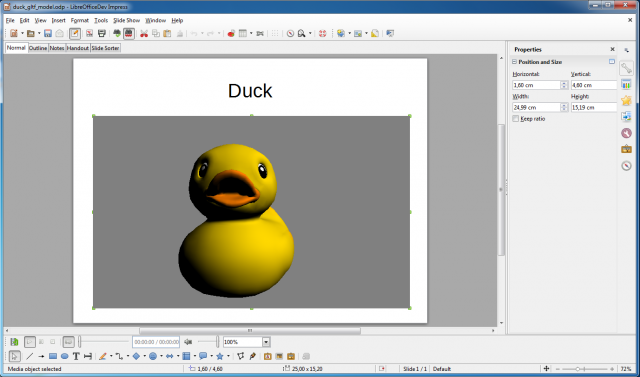640x377 pixels.
Task: Close the Properties sidebar panel
Action: (612, 49)
